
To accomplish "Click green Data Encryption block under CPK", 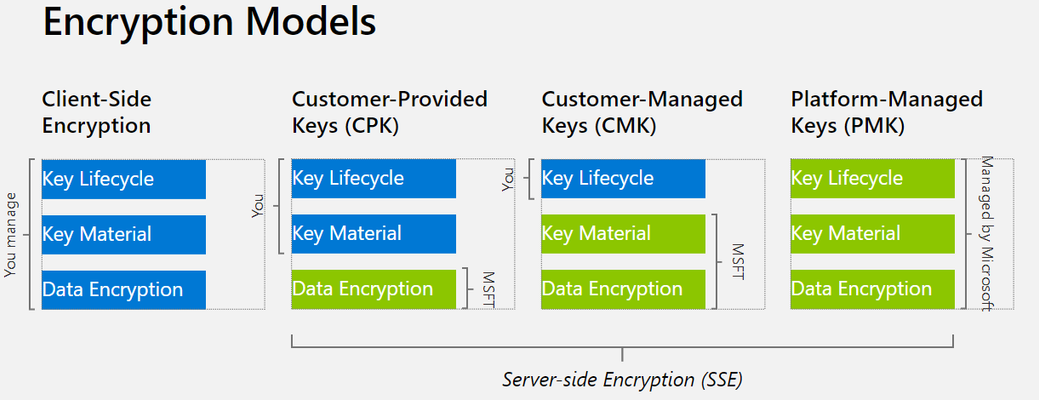I will (x=374, y=289).
